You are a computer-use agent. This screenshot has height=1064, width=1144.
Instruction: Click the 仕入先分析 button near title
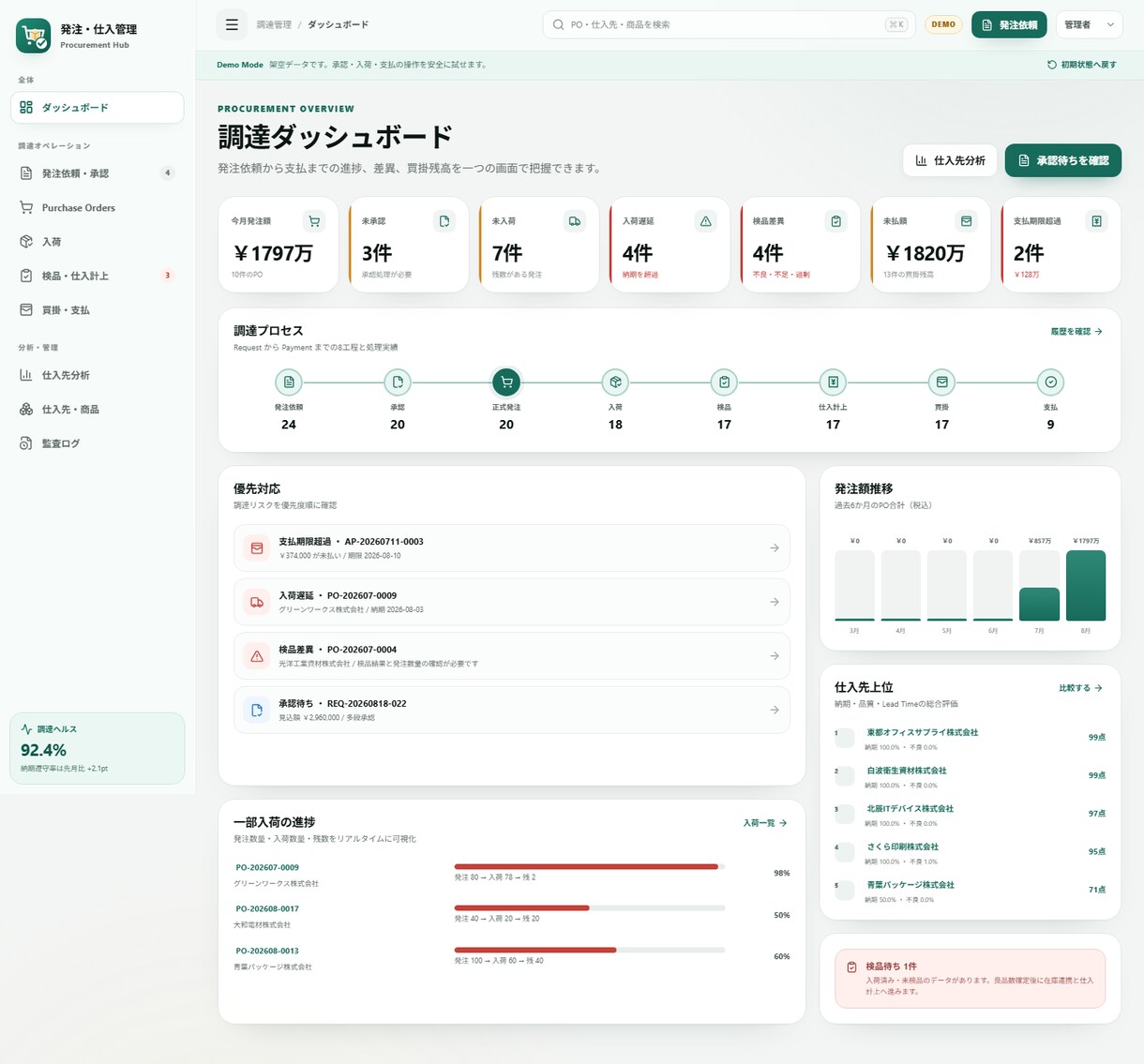pyautogui.click(x=950, y=160)
